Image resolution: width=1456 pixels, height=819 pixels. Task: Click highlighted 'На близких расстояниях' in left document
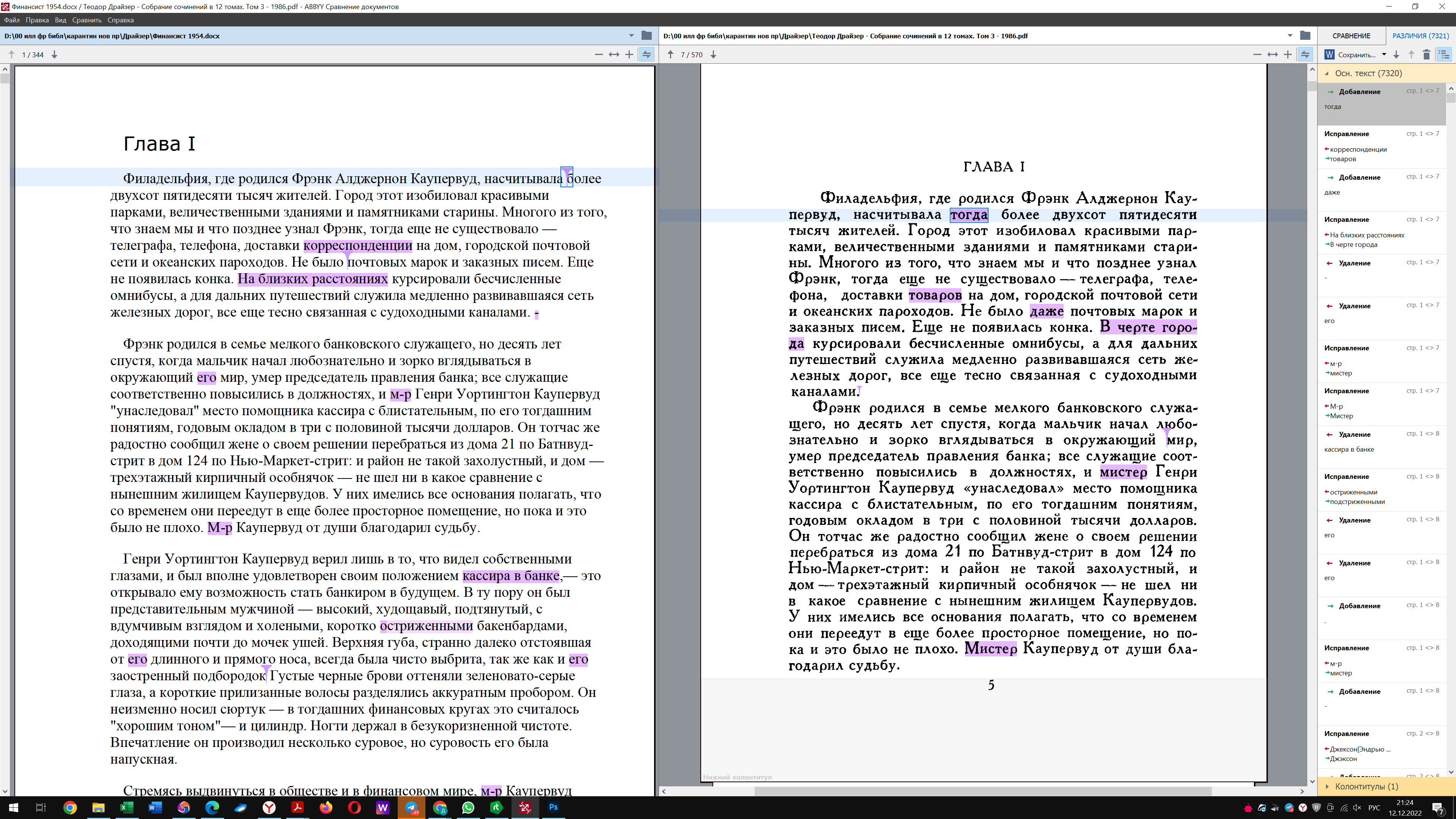pyautogui.click(x=312, y=279)
